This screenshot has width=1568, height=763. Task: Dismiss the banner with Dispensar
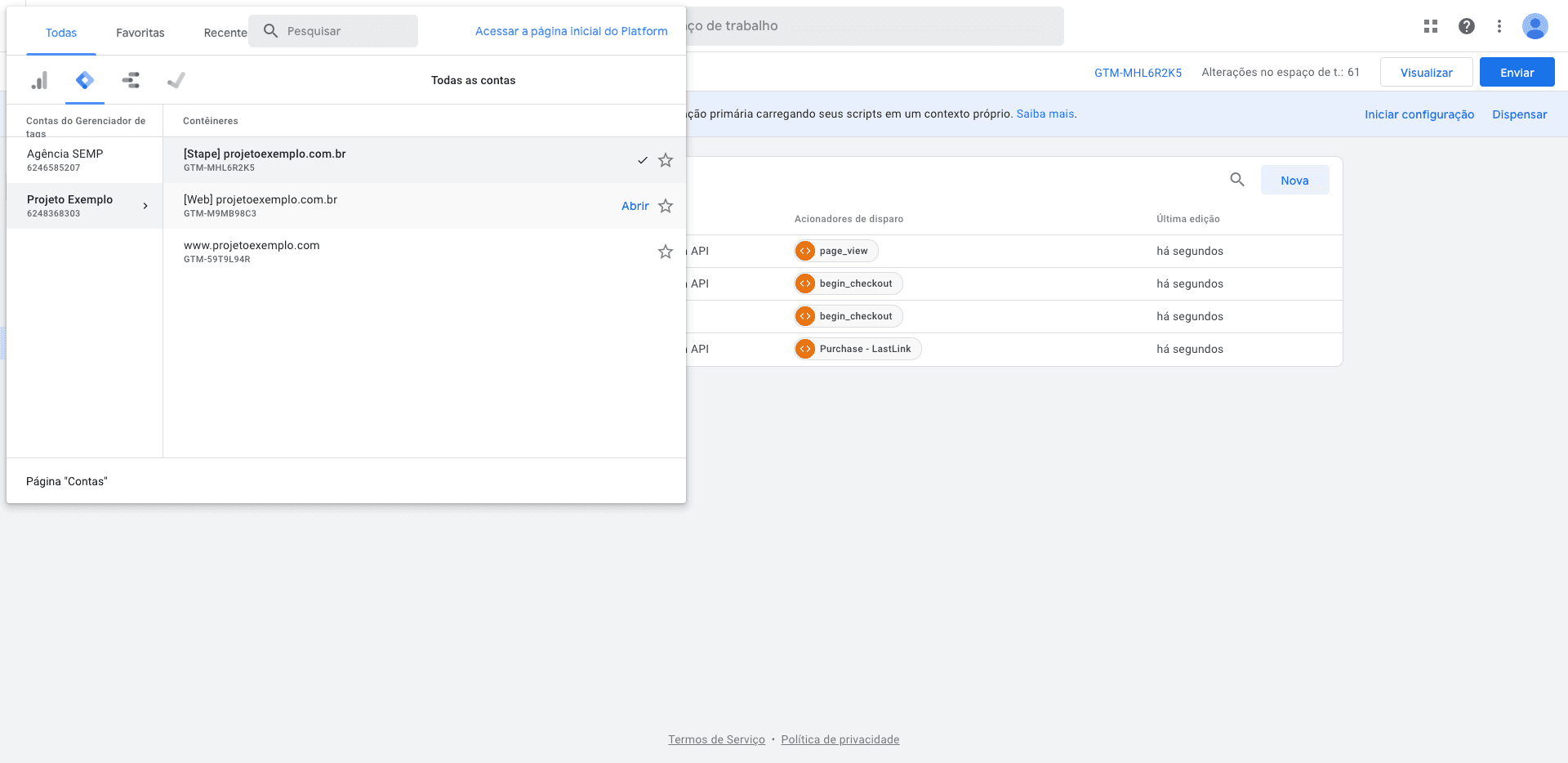click(x=1520, y=114)
